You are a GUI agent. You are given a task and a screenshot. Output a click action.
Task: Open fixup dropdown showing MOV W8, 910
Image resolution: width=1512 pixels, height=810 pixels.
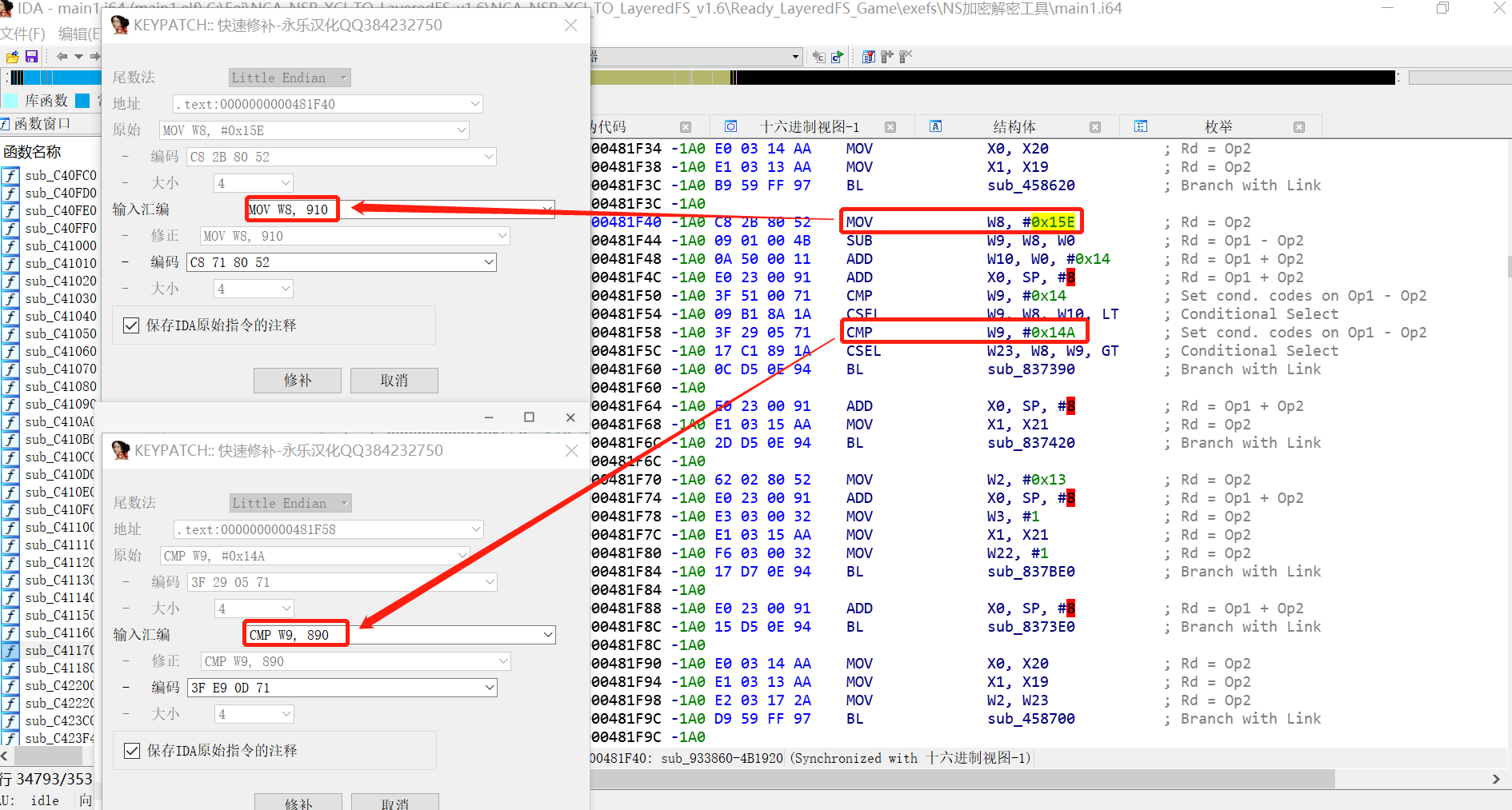(502, 236)
